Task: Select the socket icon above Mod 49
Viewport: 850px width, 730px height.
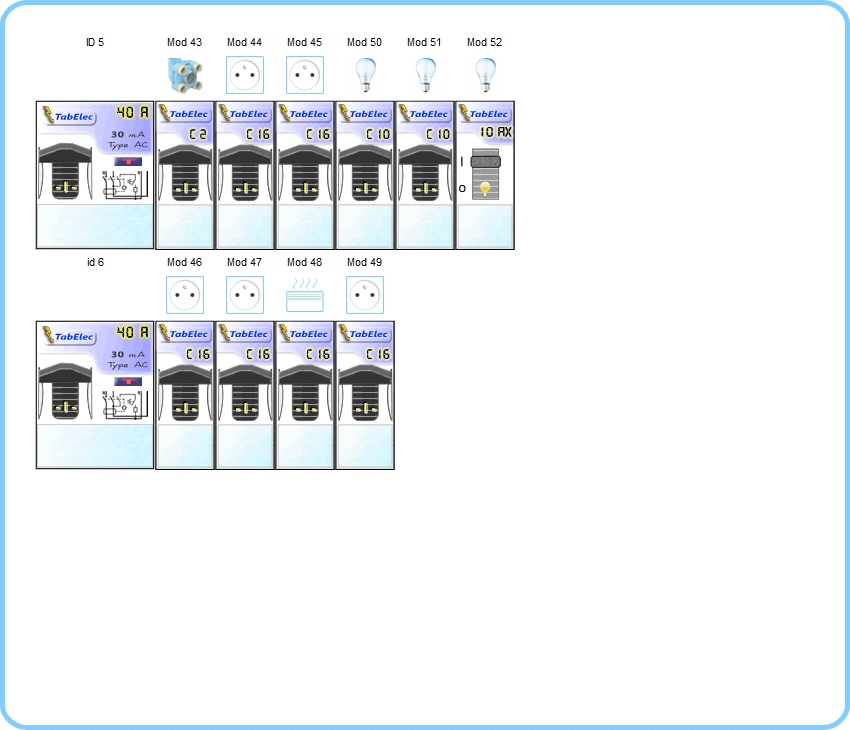Action: tap(365, 295)
